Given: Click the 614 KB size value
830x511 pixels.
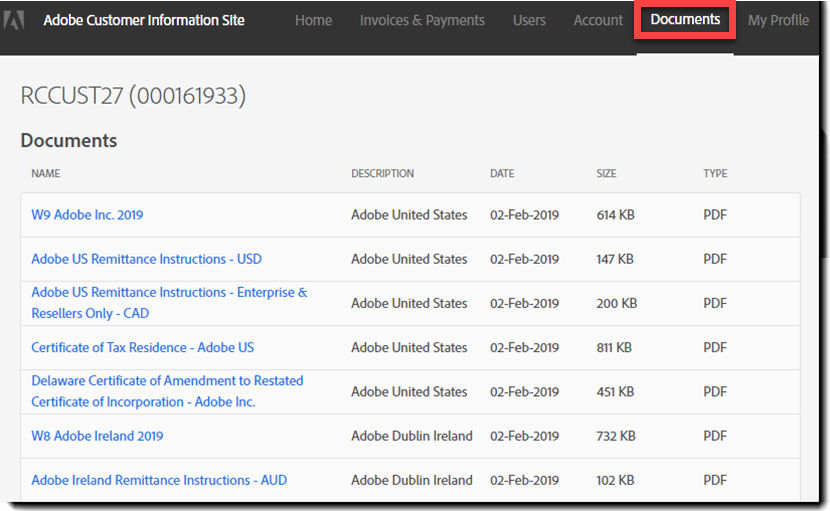Looking at the screenshot, I should tap(616, 215).
